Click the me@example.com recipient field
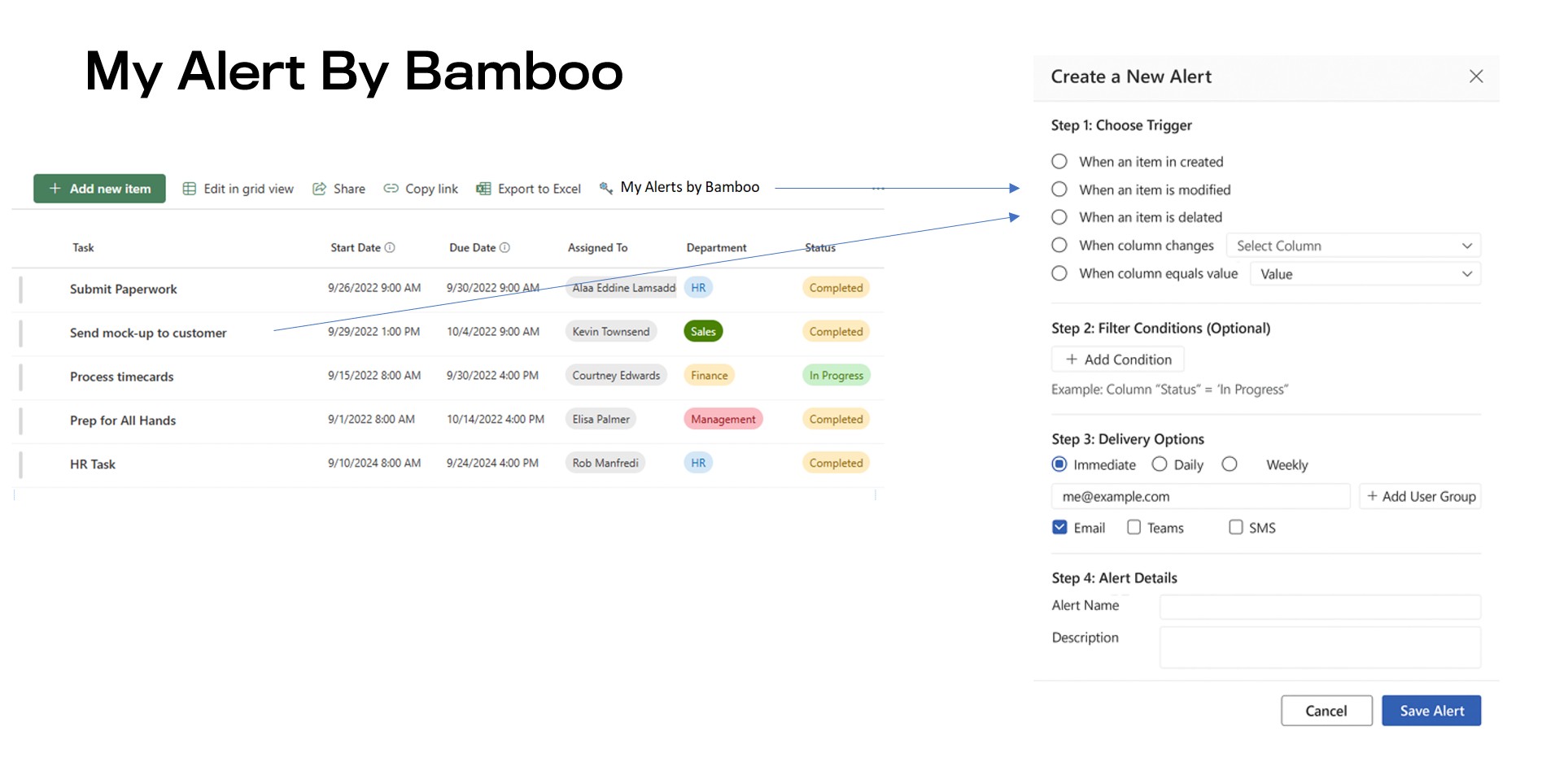 pos(1201,496)
